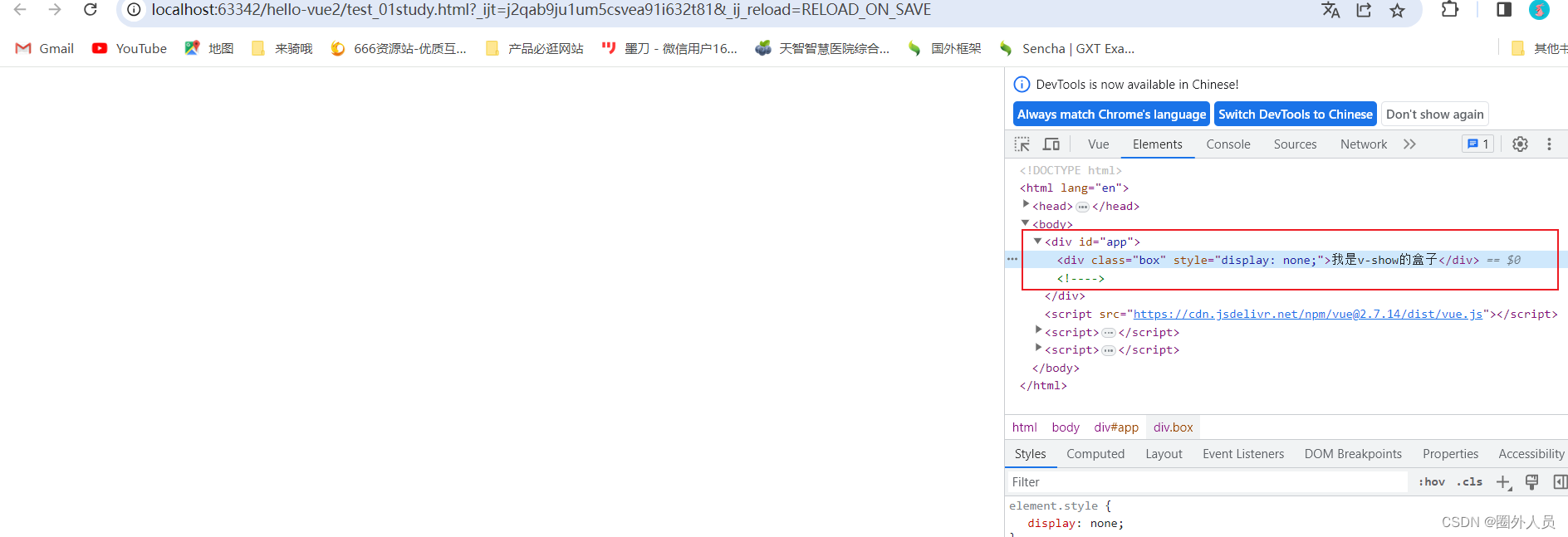Select div#app breadcrumb
Viewport: 1568px width, 537px height.
pos(1116,427)
